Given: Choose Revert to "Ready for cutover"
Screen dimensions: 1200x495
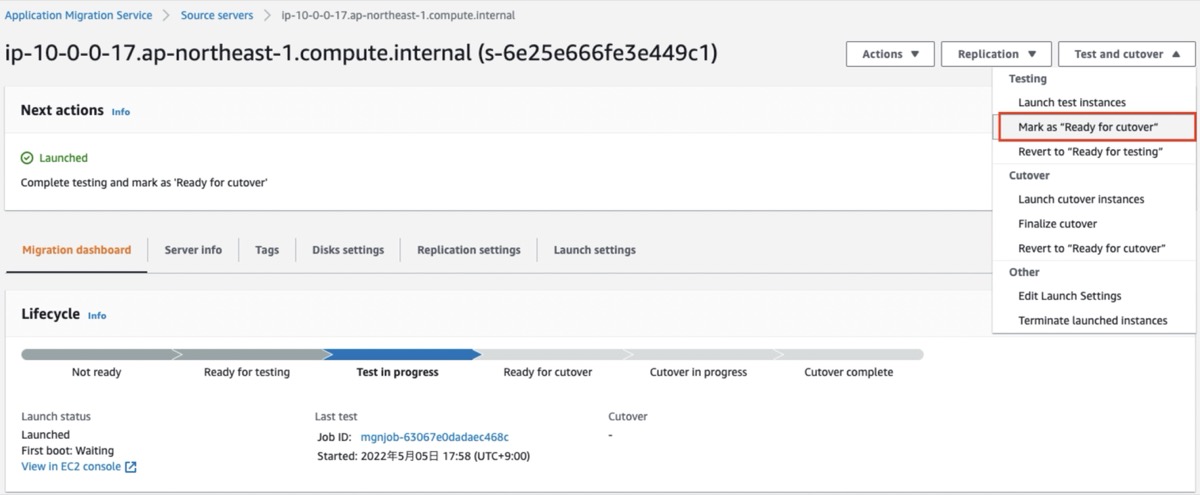Looking at the screenshot, I should [x=1091, y=248].
